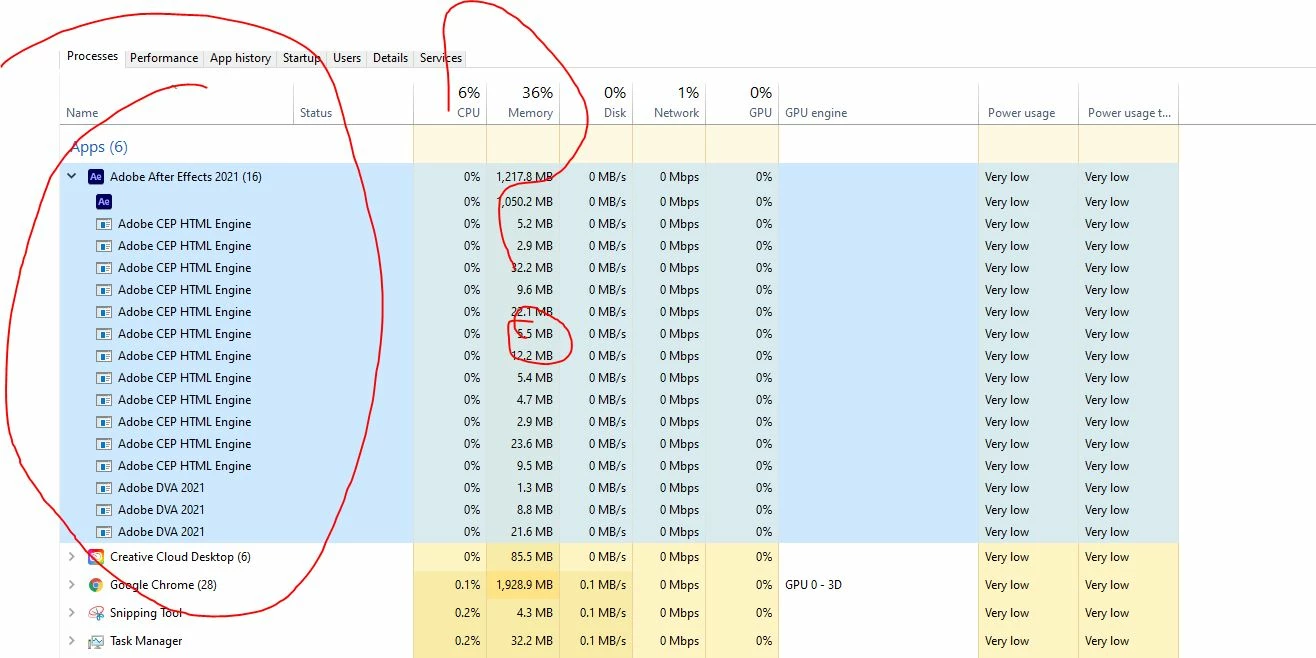The height and width of the screenshot is (658, 1316).
Task: Expand the Task Manager process entry
Action: click(71, 641)
